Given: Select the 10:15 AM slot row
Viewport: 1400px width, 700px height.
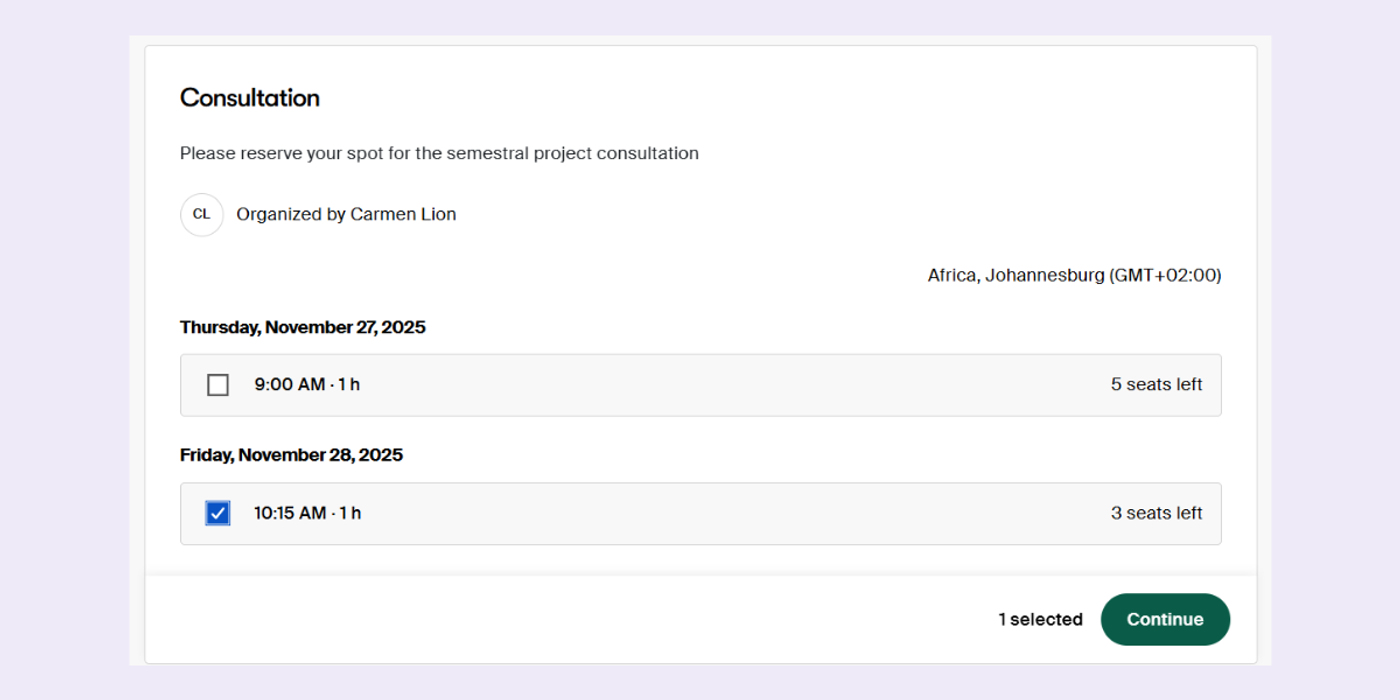Looking at the screenshot, I should (700, 513).
